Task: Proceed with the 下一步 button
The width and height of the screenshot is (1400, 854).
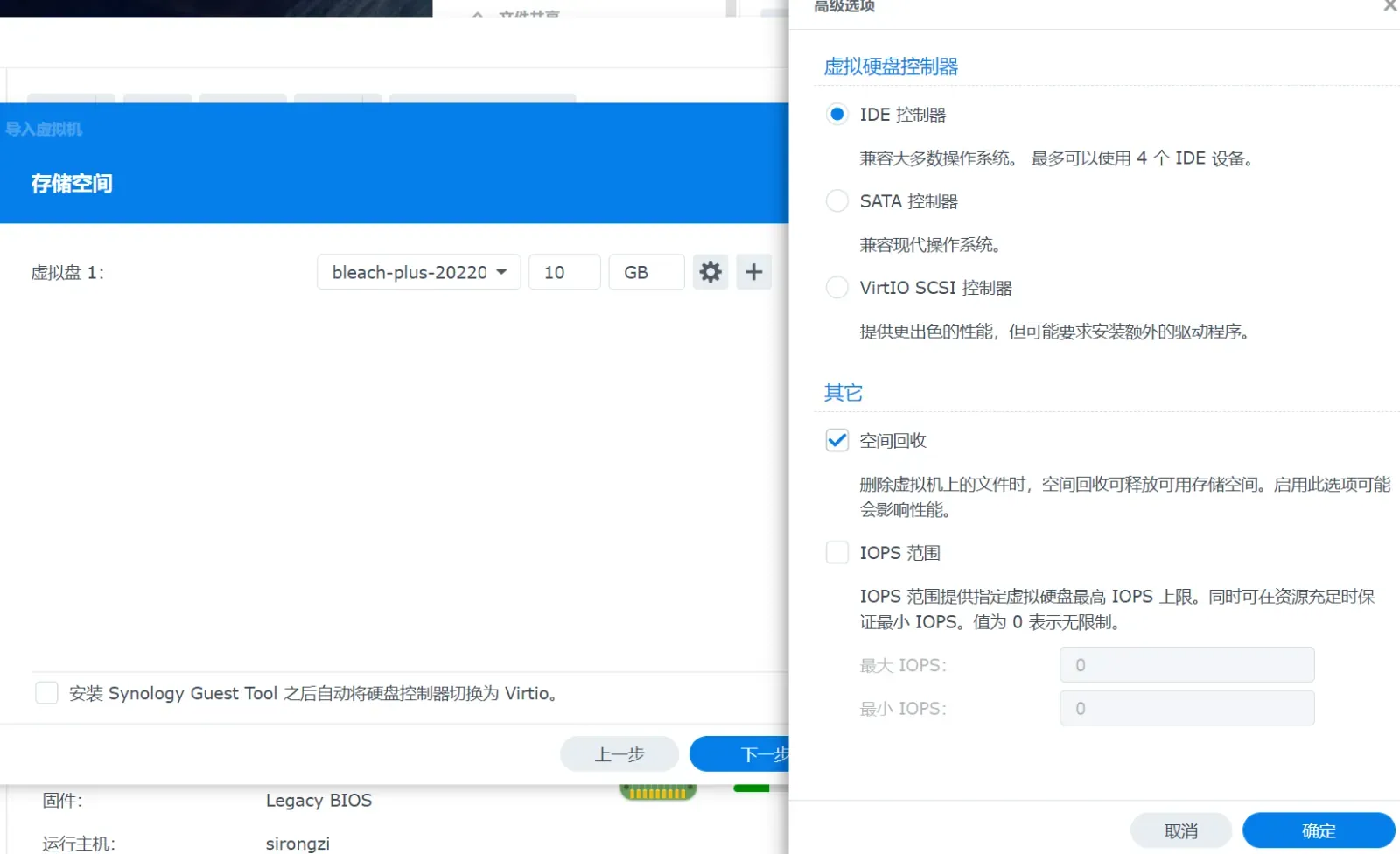Action: click(740, 753)
